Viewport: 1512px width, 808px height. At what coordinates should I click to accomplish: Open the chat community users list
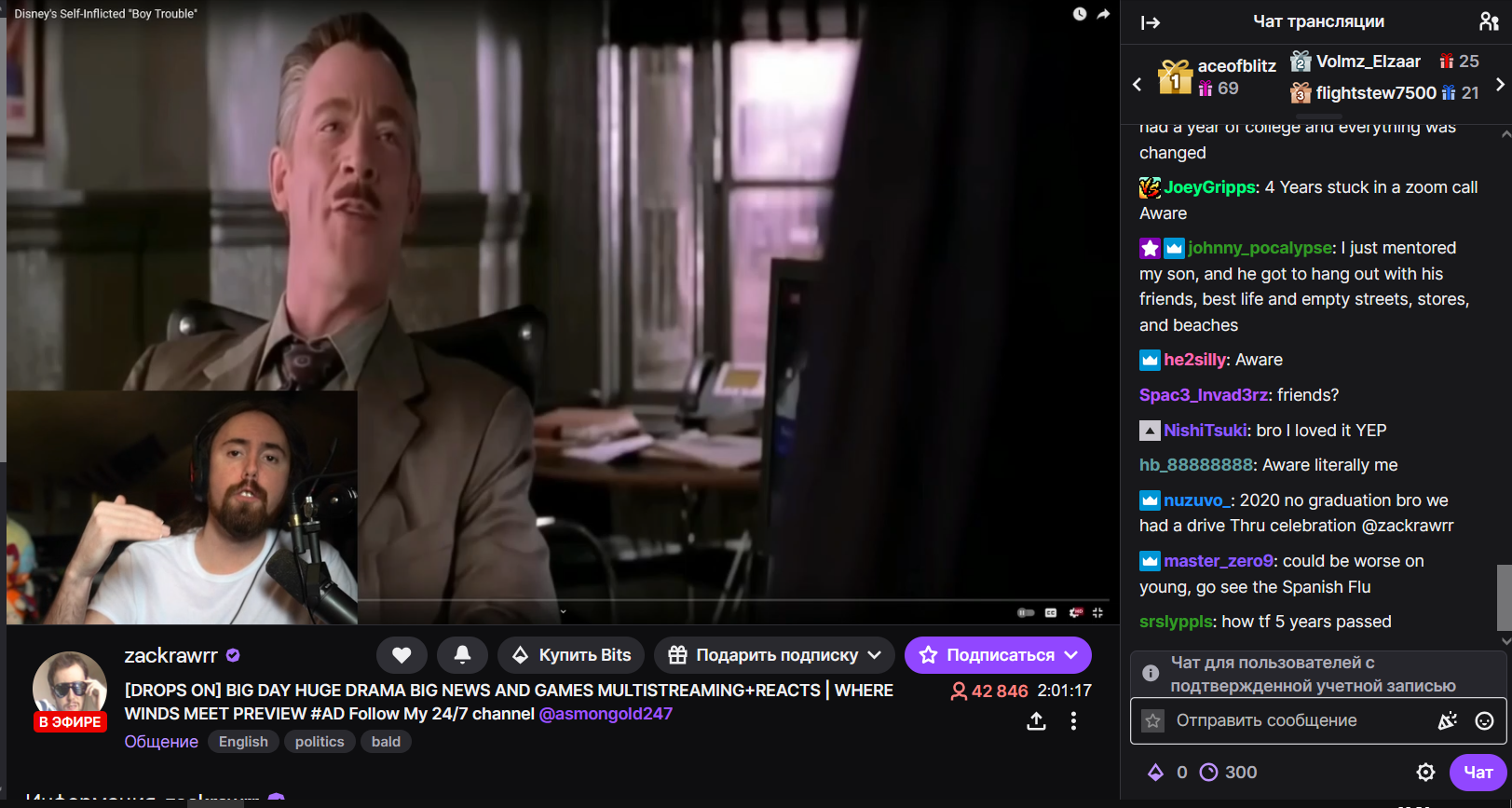[1488, 21]
